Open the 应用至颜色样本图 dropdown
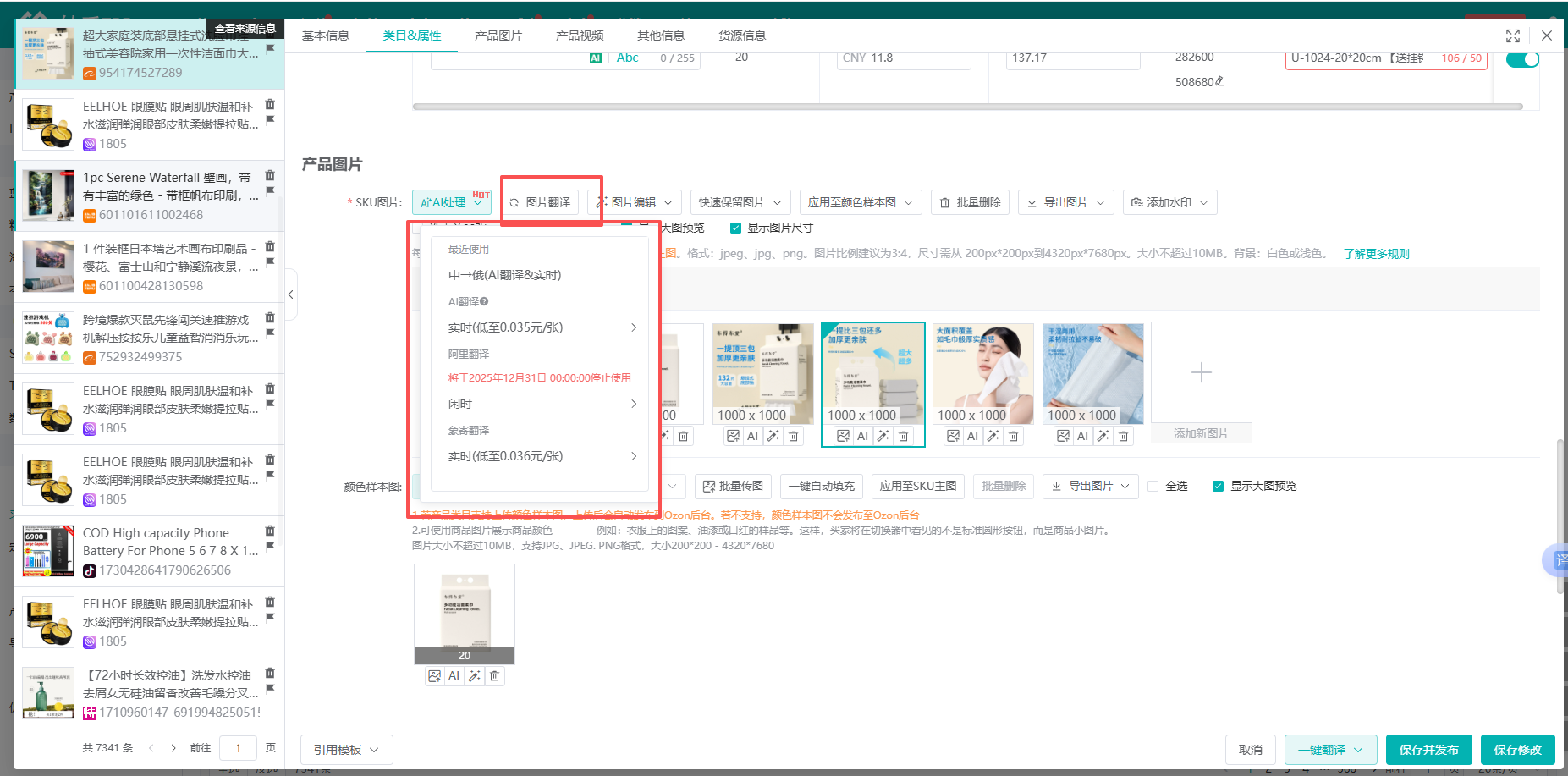The height and width of the screenshot is (776, 1568). point(861,202)
